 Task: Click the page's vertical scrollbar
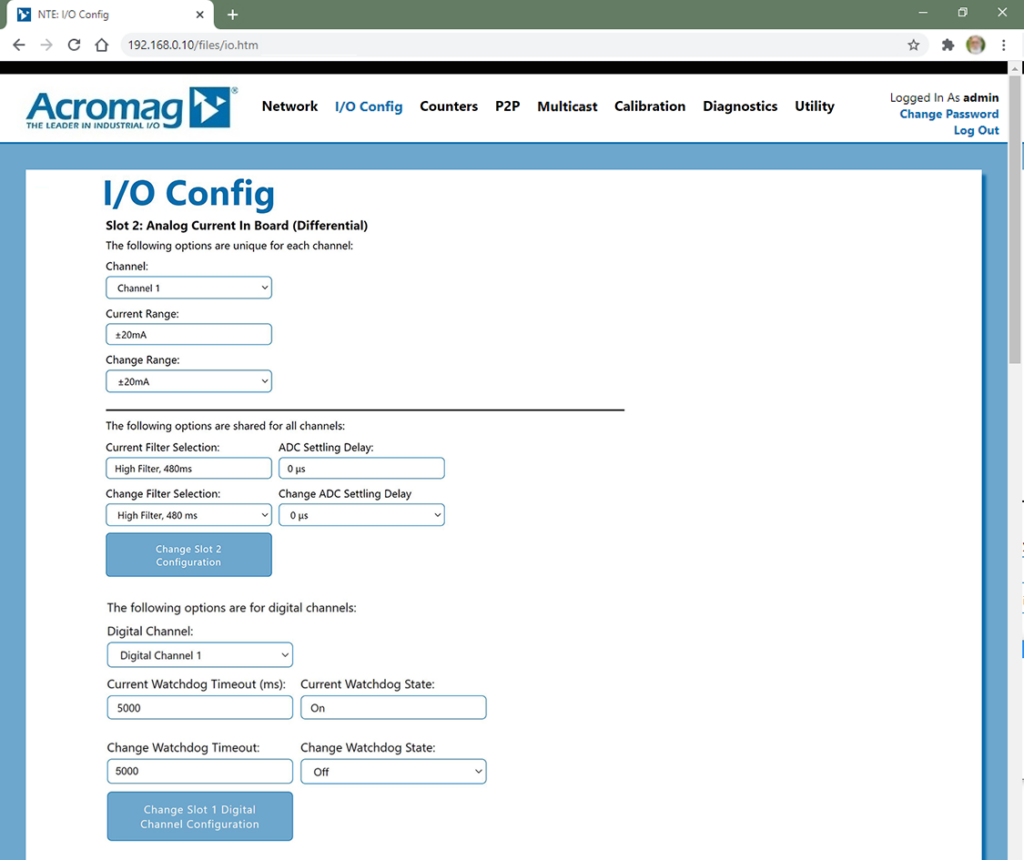click(1016, 250)
